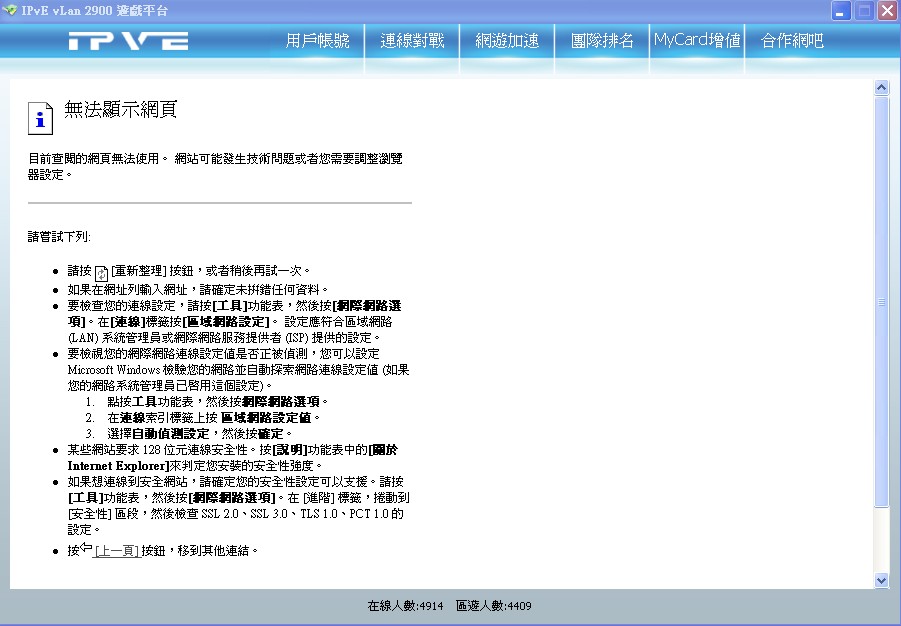Select the 團隊排名 tab

602,40
